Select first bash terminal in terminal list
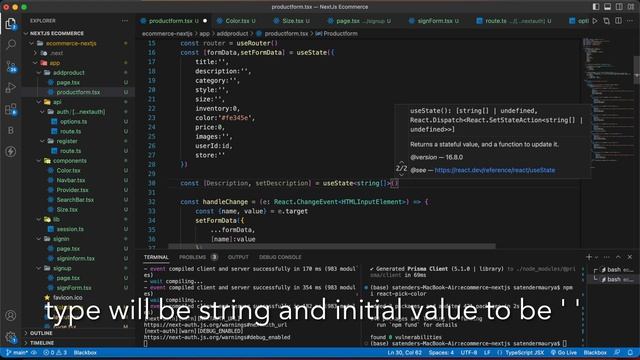 tap(613, 270)
